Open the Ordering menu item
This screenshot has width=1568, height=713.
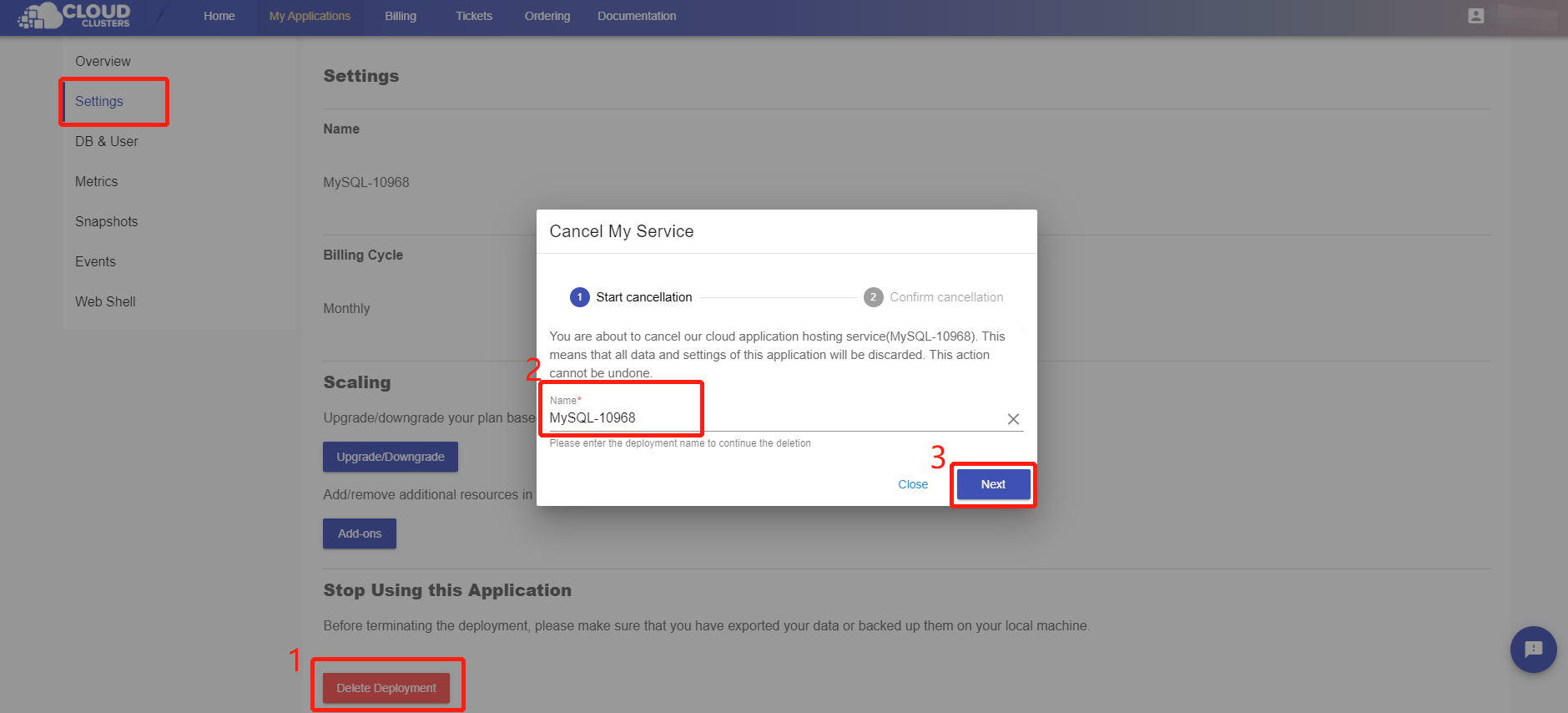click(x=547, y=16)
